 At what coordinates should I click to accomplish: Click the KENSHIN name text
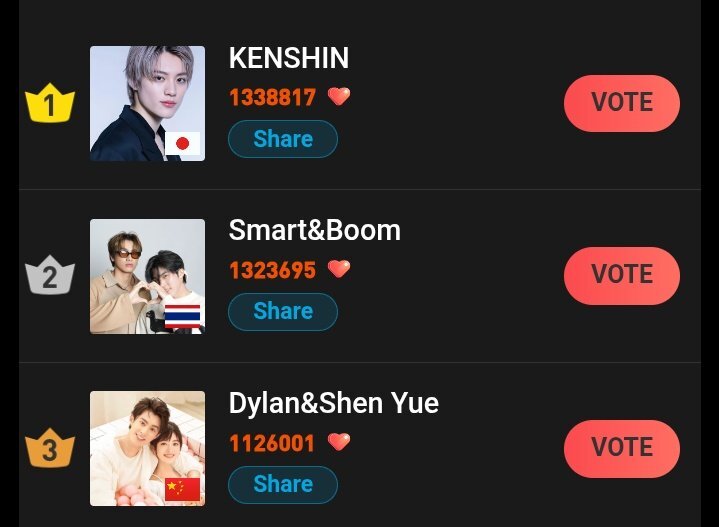tap(289, 58)
